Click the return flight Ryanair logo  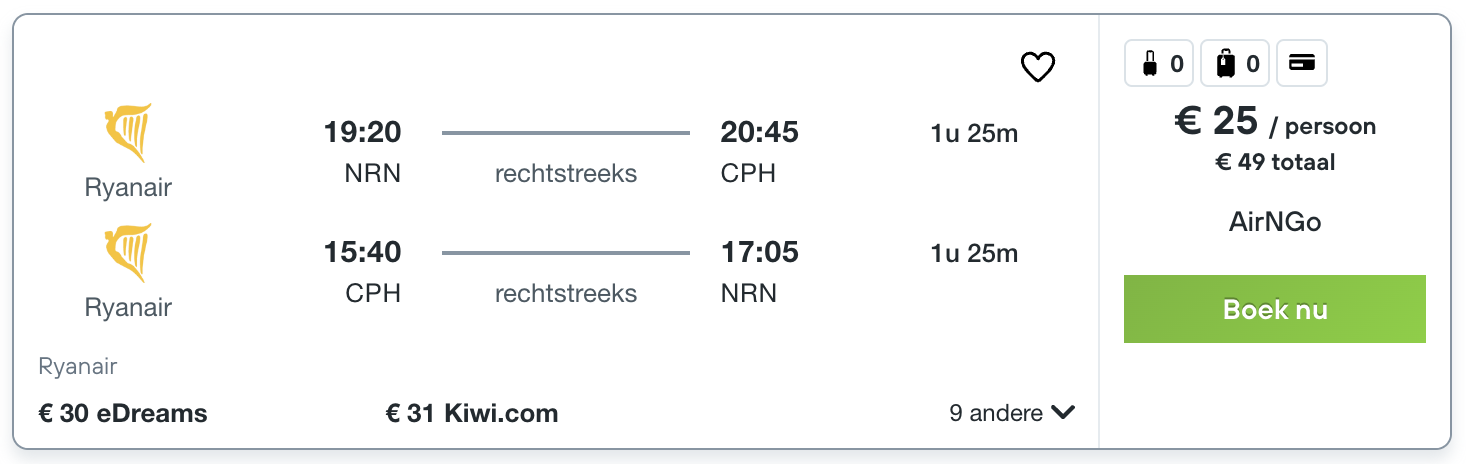[128, 252]
